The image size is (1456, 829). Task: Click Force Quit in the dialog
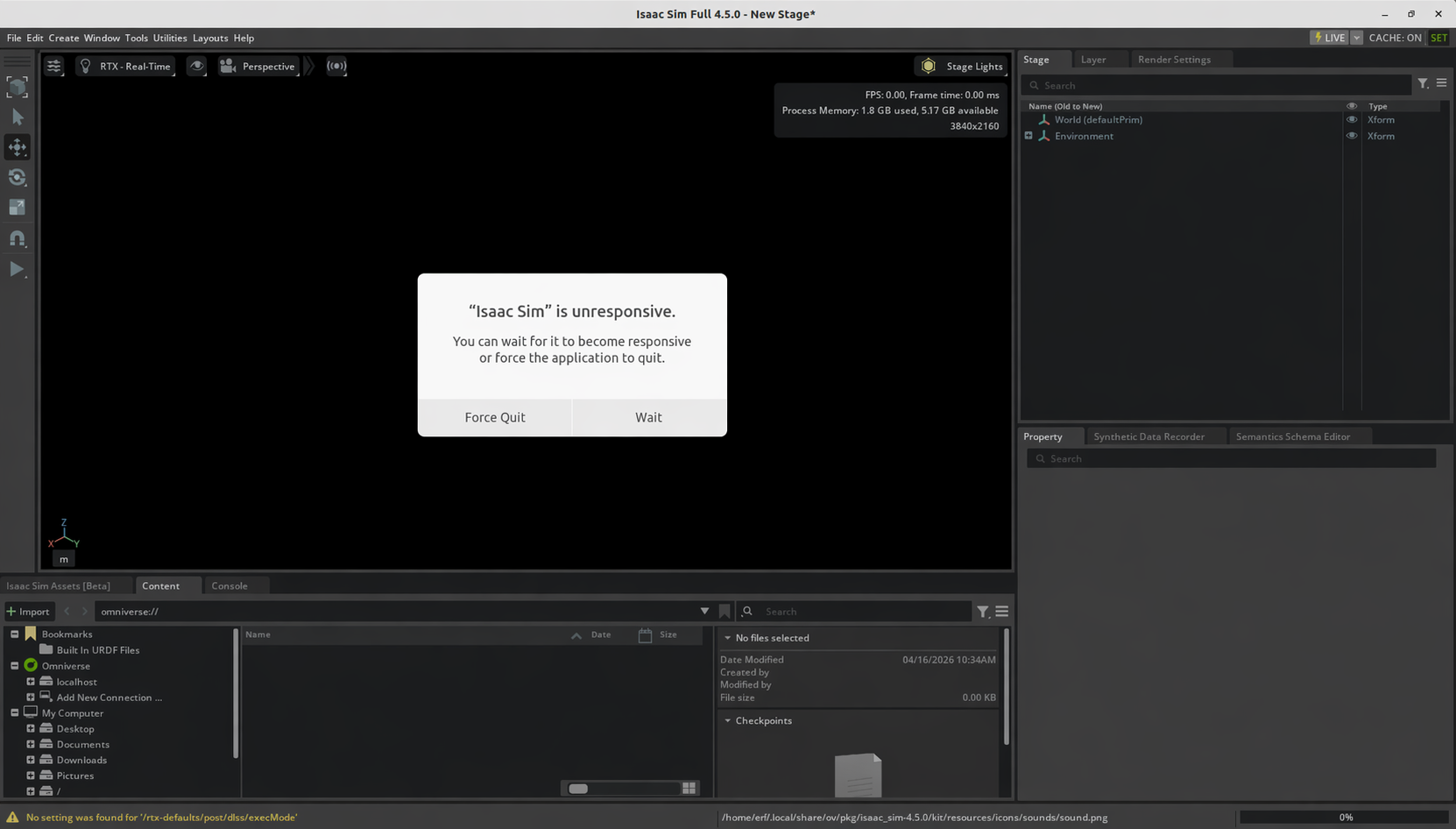(495, 418)
